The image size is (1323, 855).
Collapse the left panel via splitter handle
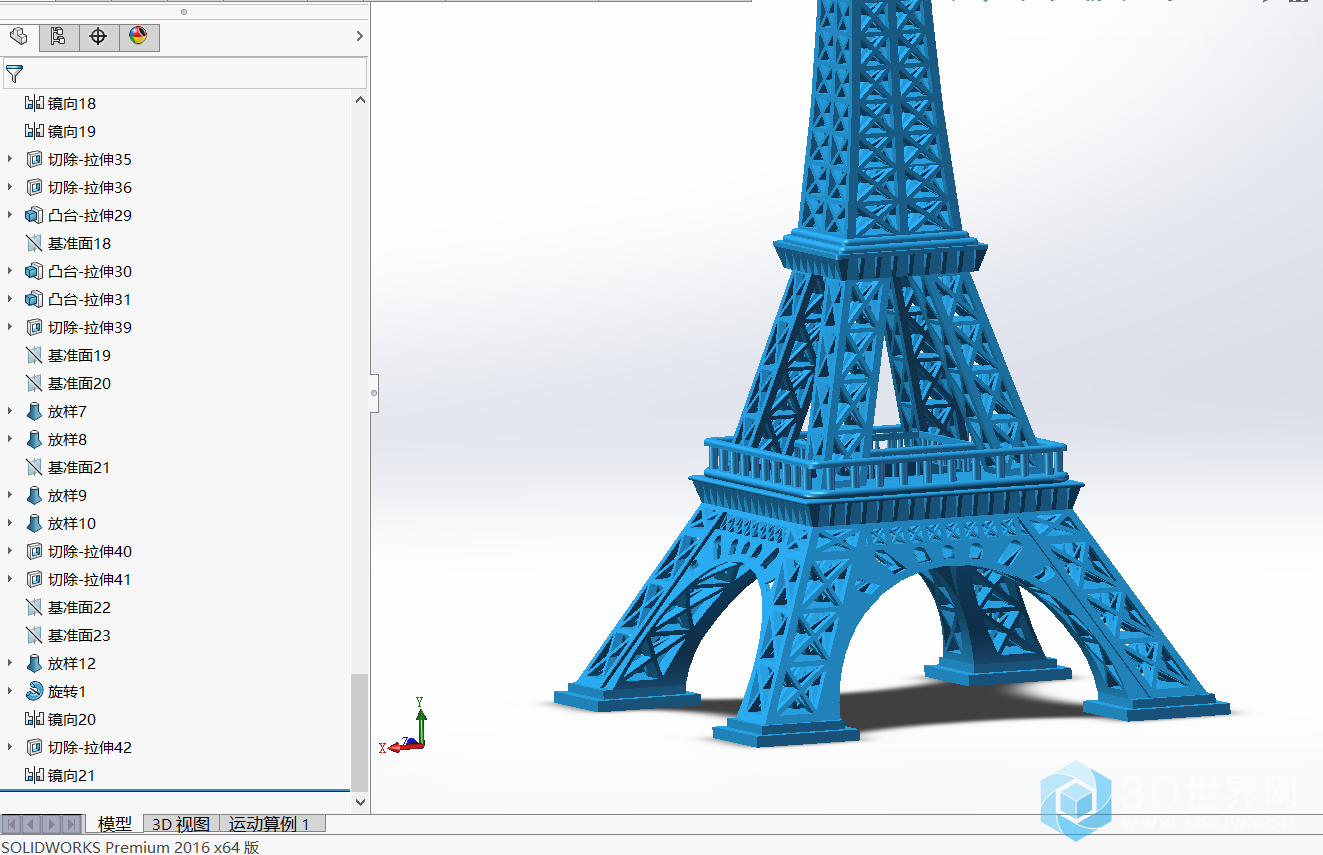coord(374,393)
